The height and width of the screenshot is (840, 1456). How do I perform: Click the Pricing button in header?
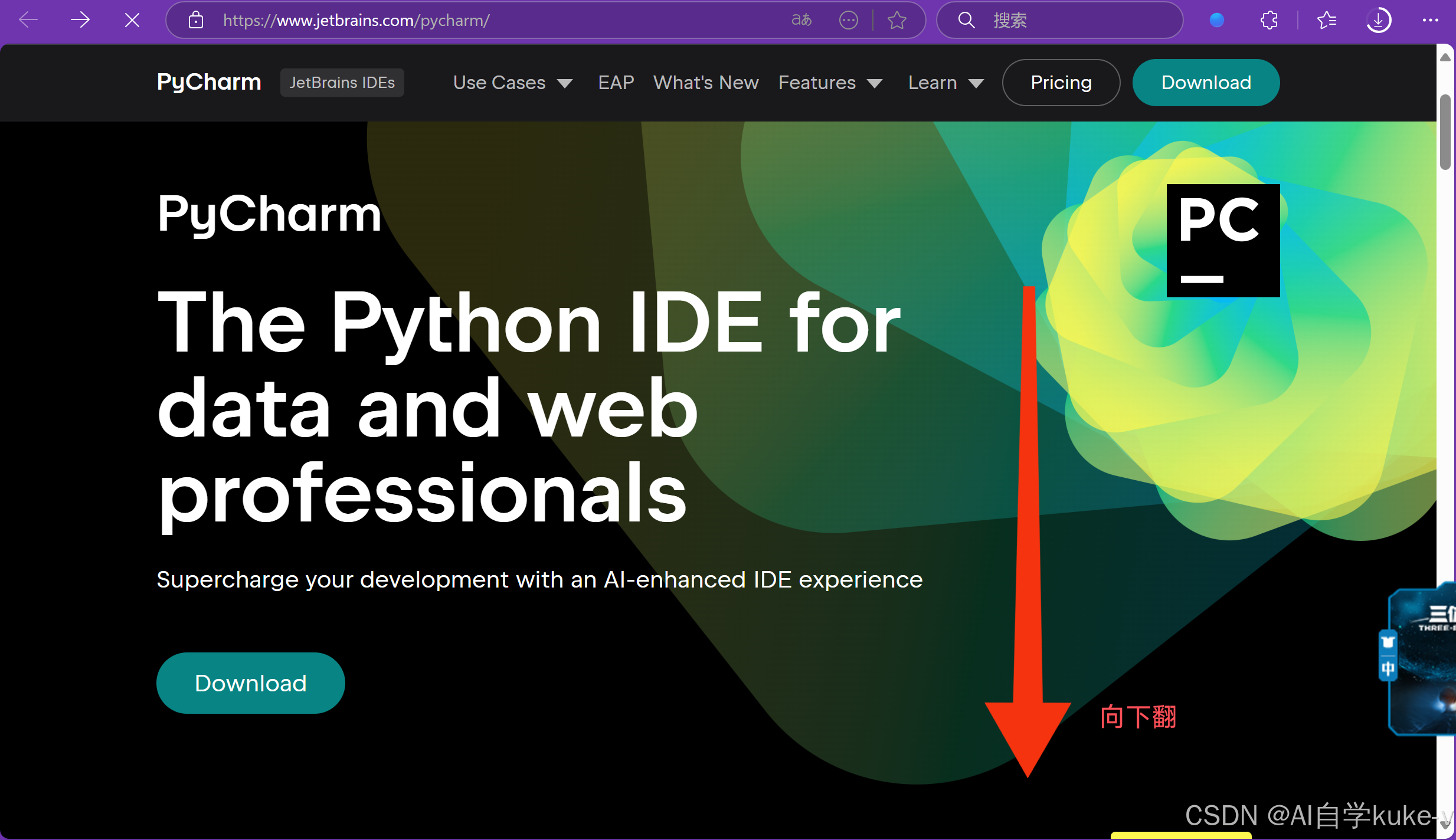tap(1061, 83)
